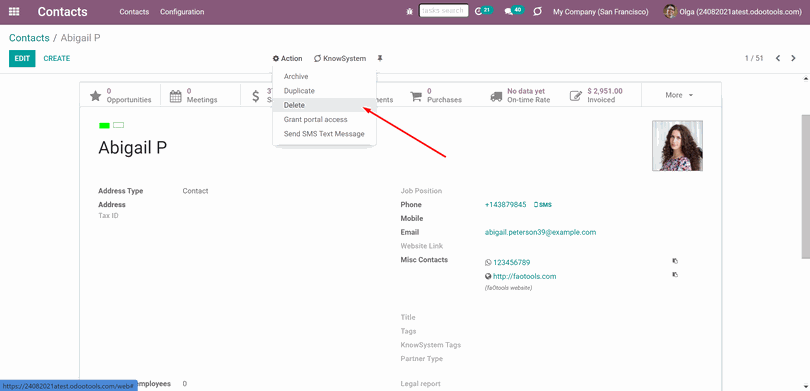The width and height of the screenshot is (810, 391).
Task: Click the 0 Opportunities stat button
Action: coord(120,95)
